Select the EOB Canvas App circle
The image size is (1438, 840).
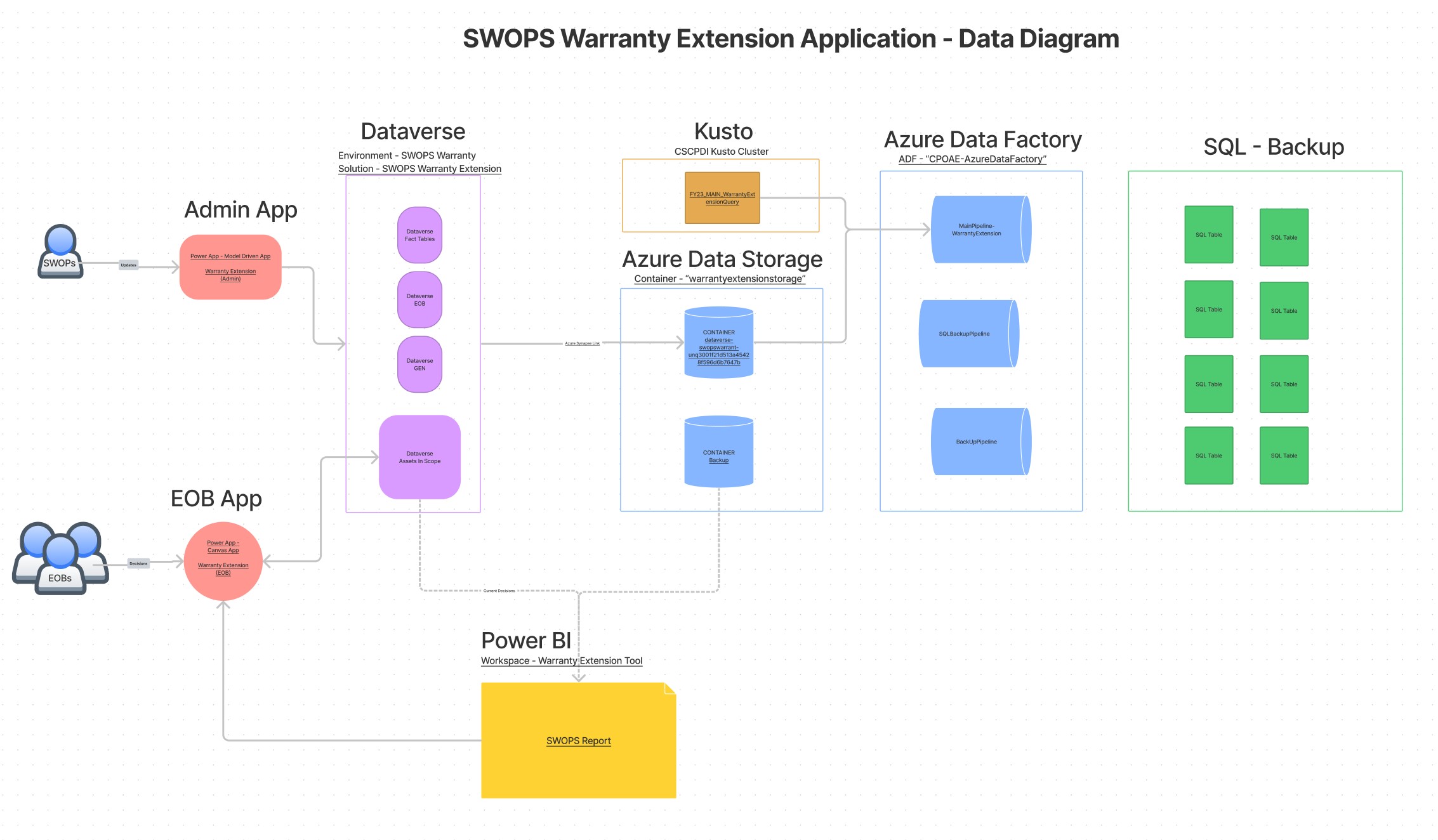point(223,561)
